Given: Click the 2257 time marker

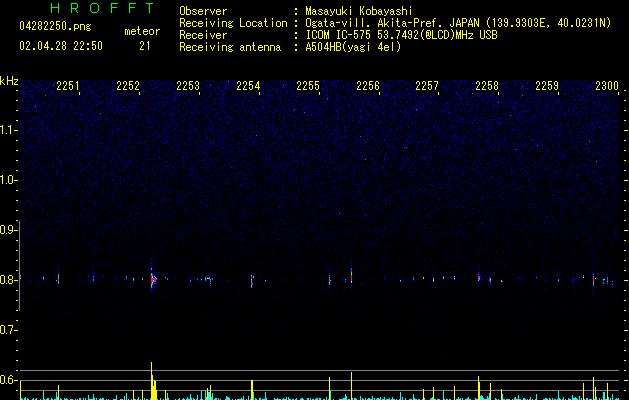Looking at the screenshot, I should [x=427, y=85].
